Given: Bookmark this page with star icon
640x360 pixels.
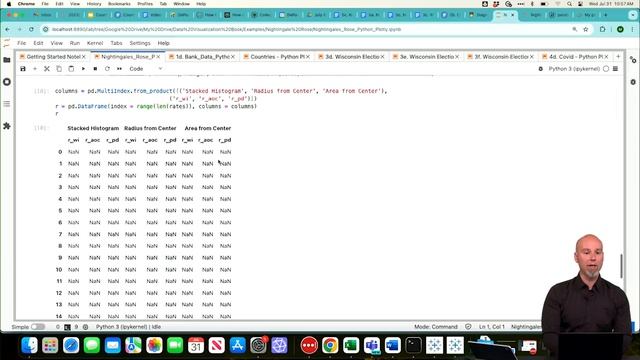Looking at the screenshot, I should (x=586, y=29).
